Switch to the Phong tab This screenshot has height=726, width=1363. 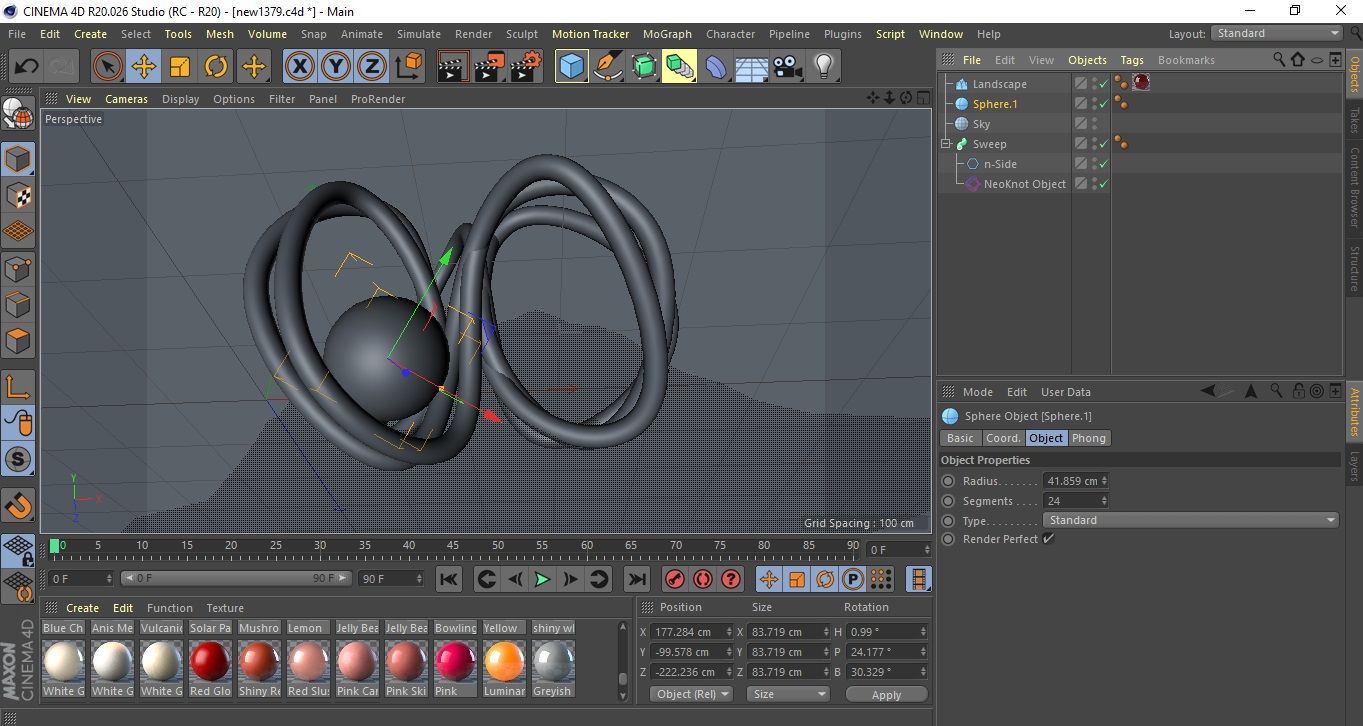(x=1089, y=438)
